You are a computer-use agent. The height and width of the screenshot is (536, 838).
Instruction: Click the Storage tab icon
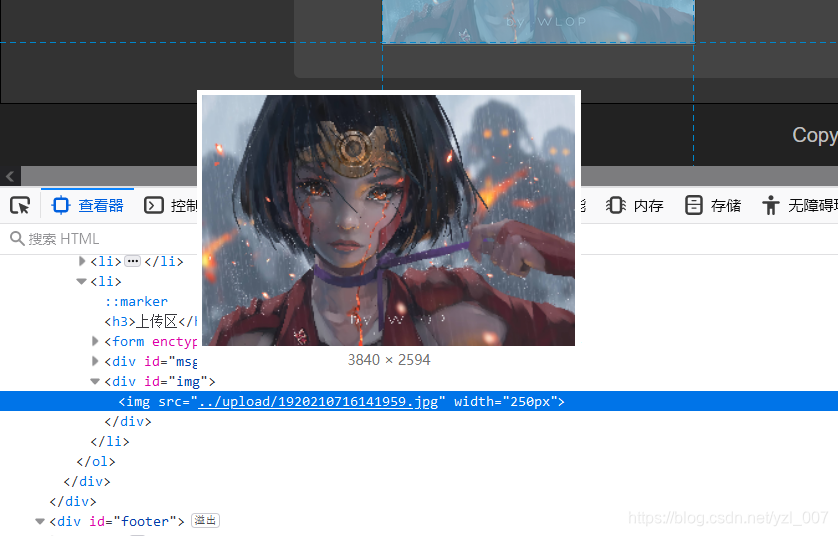(694, 206)
